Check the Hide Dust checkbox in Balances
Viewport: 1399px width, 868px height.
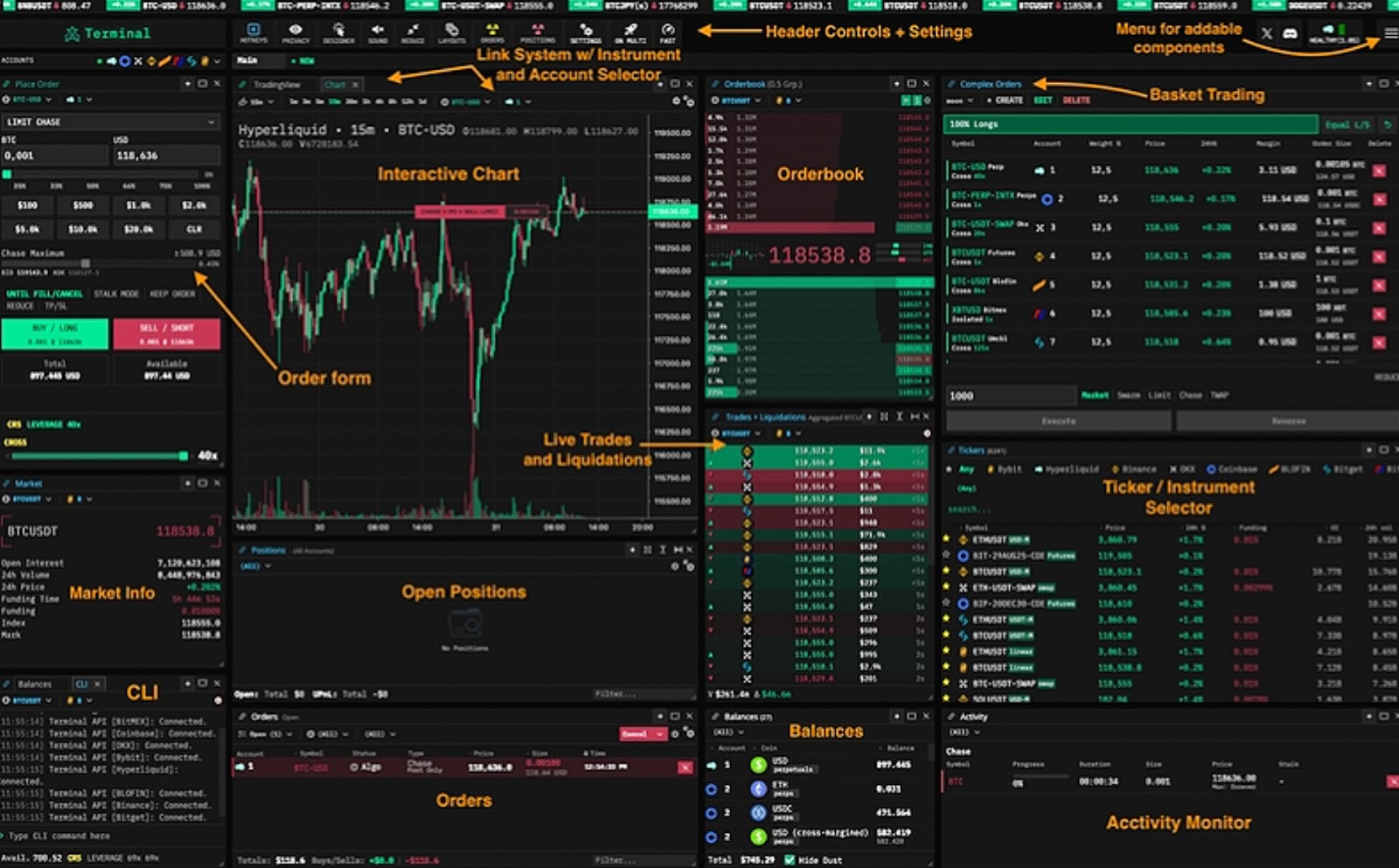[x=790, y=860]
